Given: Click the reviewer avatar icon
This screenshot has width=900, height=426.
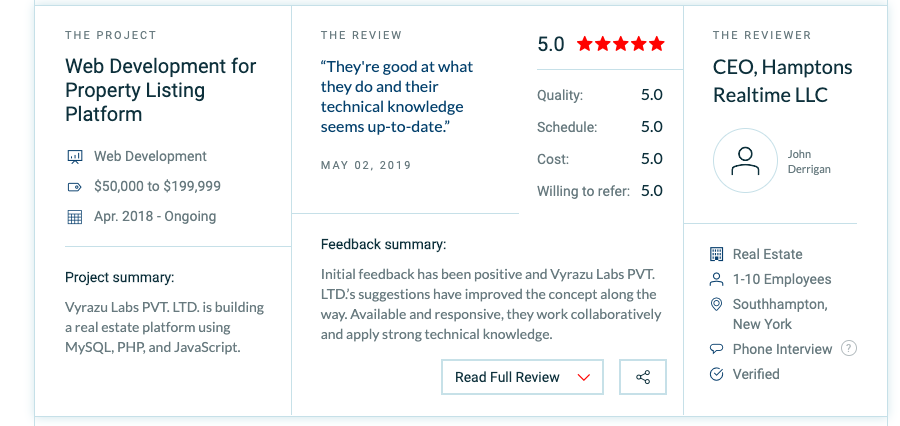Looking at the screenshot, I should click(744, 161).
